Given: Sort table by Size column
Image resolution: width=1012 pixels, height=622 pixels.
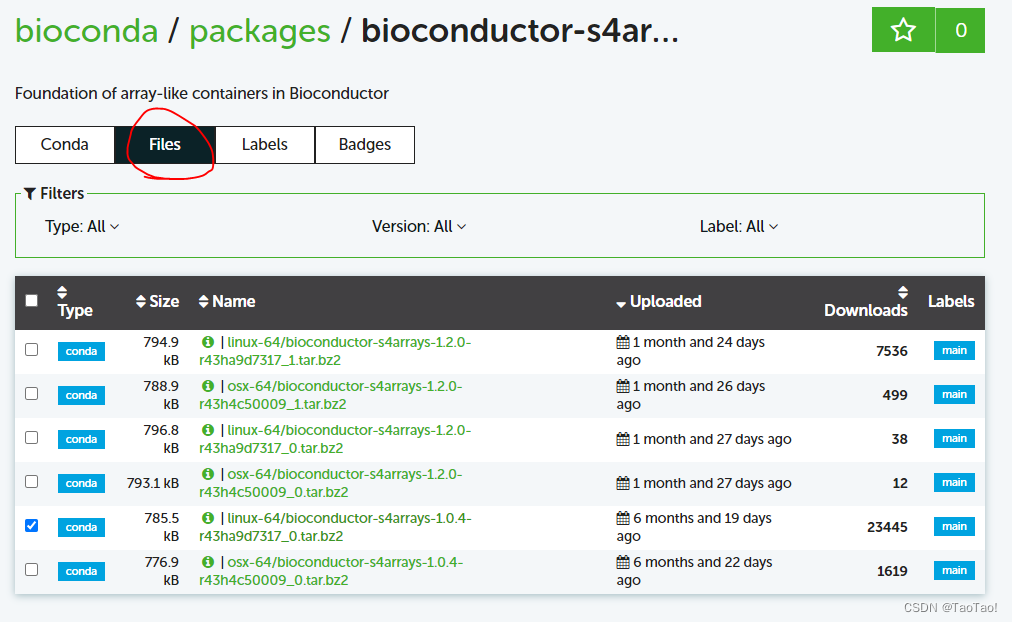Looking at the screenshot, I should [157, 301].
